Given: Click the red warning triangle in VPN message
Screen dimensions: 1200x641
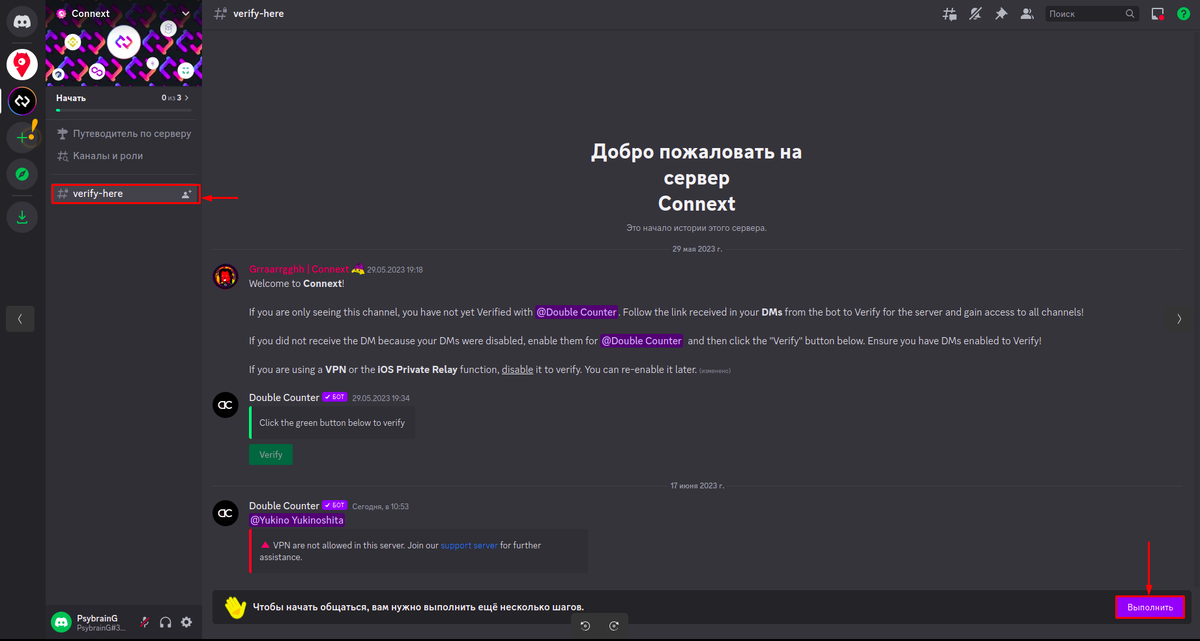Looking at the screenshot, I should pyautogui.click(x=265, y=545).
